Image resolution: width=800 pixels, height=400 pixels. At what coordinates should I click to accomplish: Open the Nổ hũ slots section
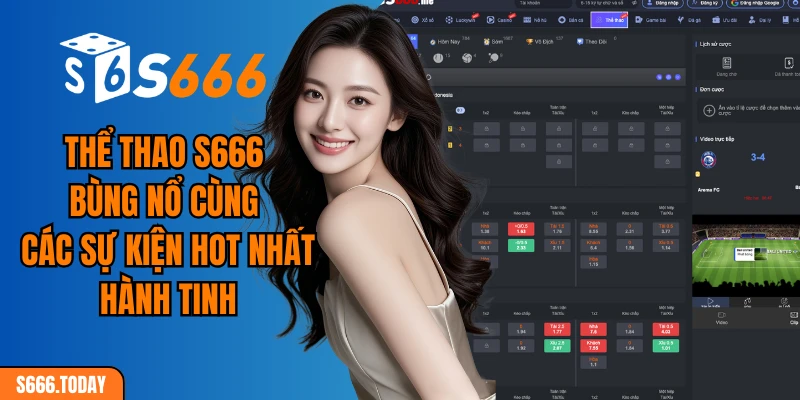(535, 20)
